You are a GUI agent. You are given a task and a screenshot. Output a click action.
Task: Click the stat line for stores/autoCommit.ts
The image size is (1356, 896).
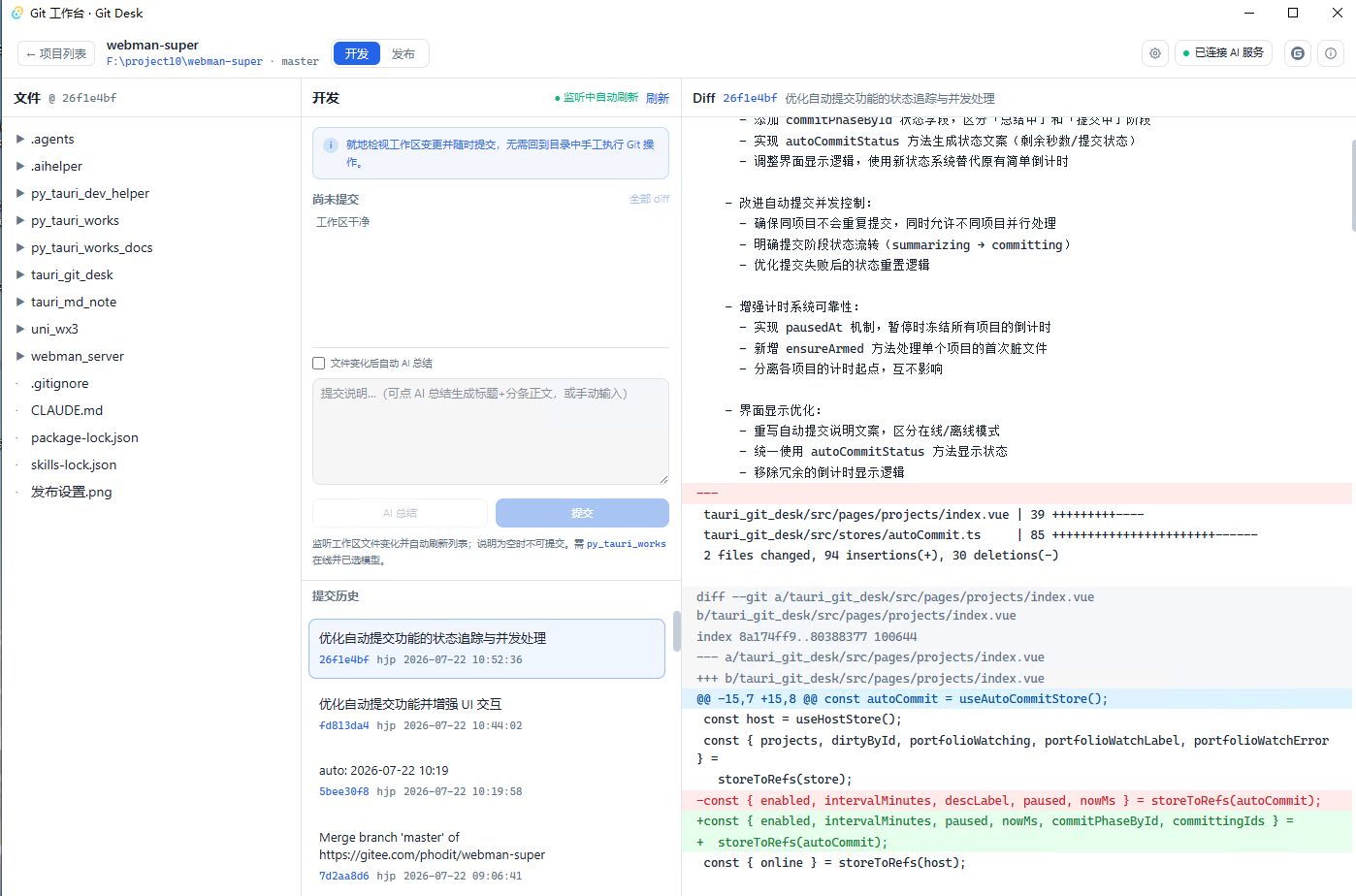click(x=981, y=534)
